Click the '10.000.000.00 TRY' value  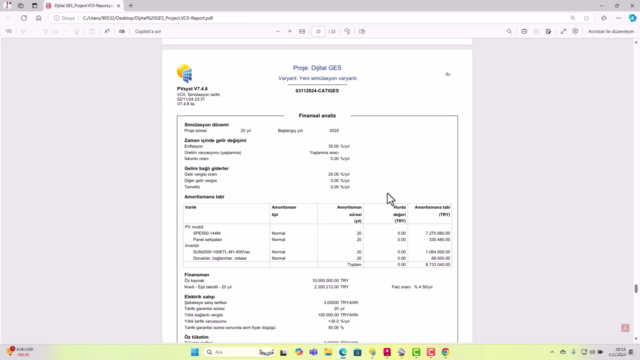pos(330,281)
